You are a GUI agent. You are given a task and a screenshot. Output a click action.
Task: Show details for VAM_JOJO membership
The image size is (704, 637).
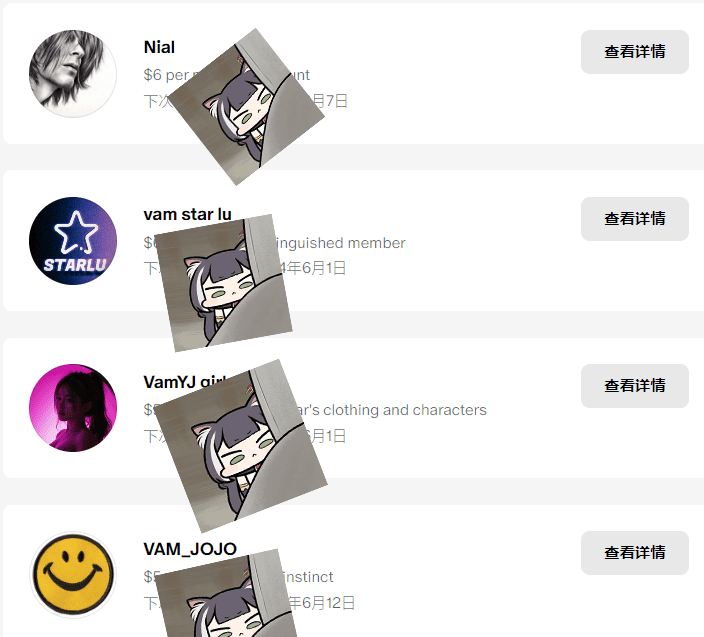(634, 553)
